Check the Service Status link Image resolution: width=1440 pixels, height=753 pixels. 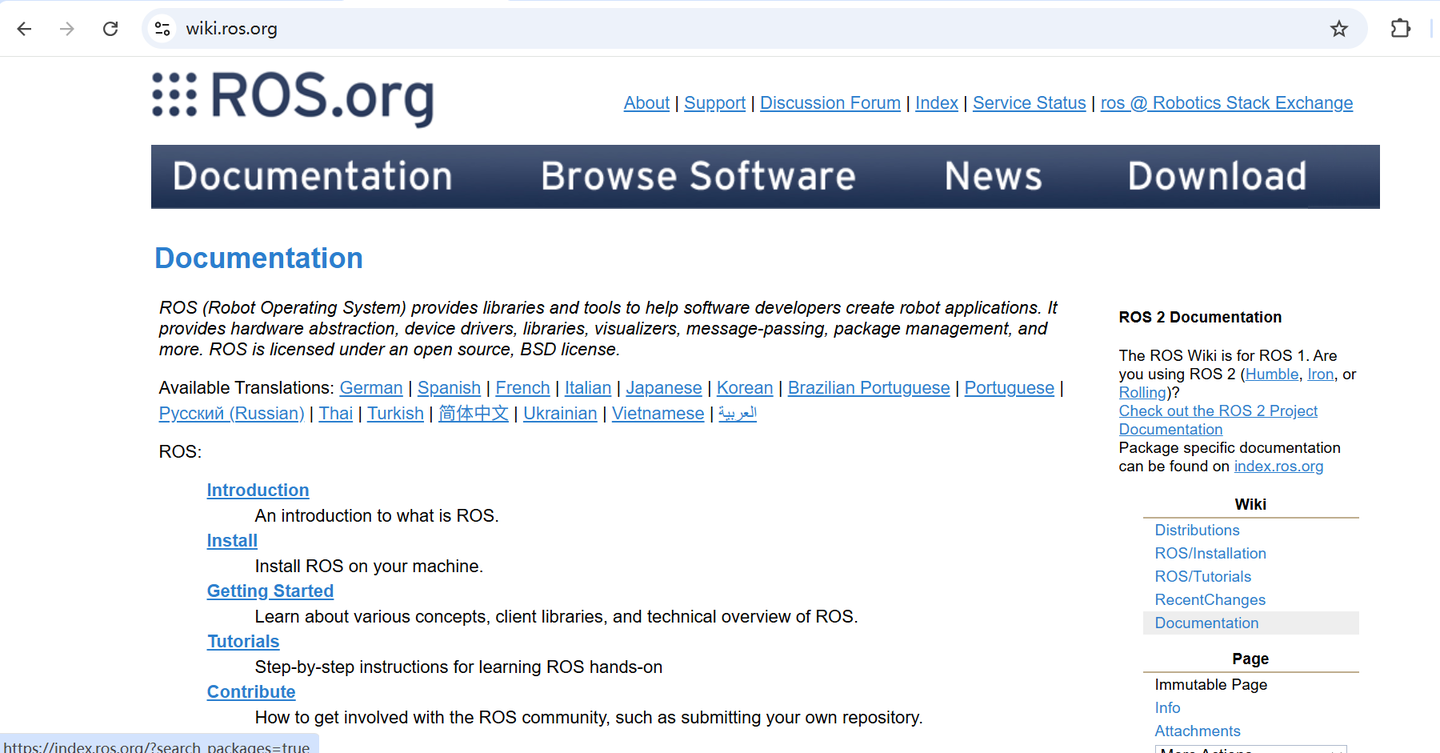click(1029, 103)
